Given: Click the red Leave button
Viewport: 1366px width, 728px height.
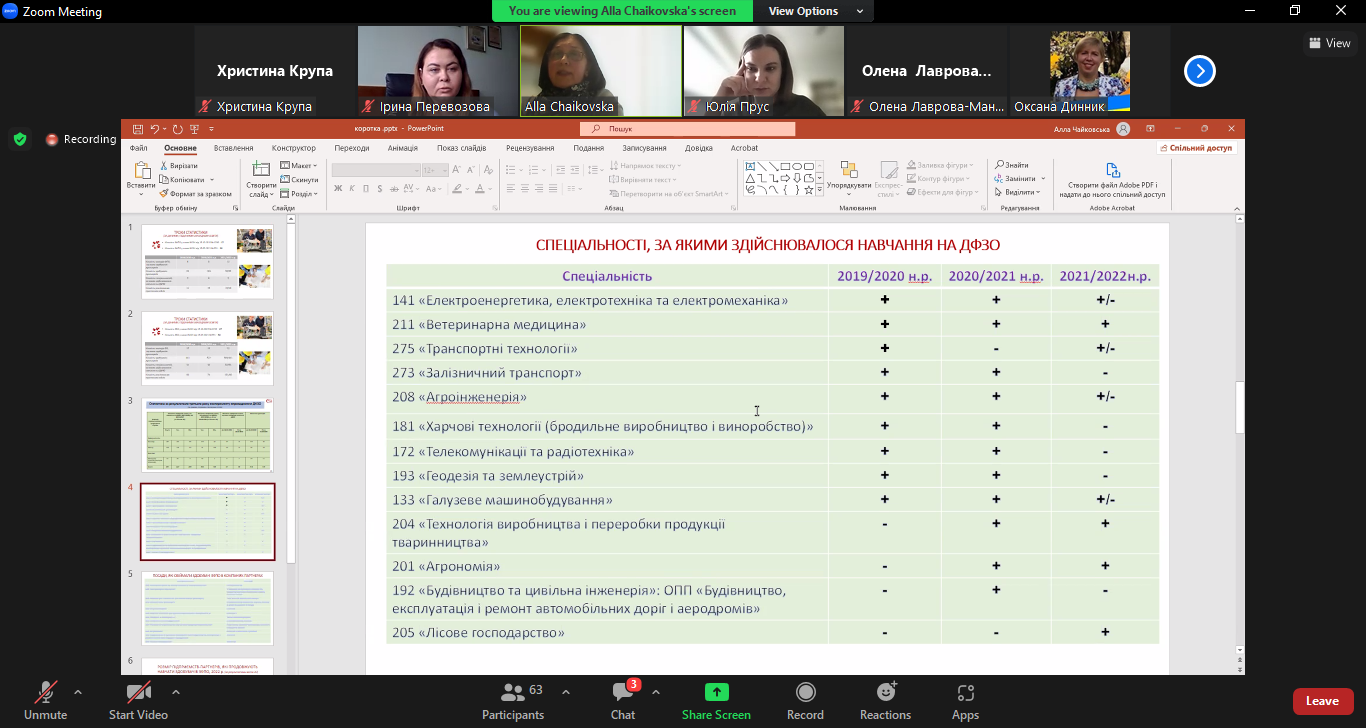Looking at the screenshot, I should coord(1322,701).
